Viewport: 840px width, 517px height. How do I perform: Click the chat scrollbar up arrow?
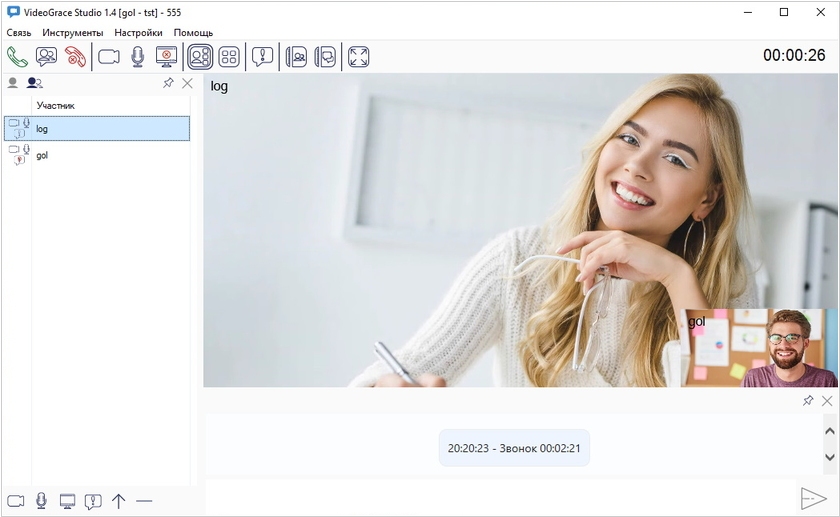830,431
